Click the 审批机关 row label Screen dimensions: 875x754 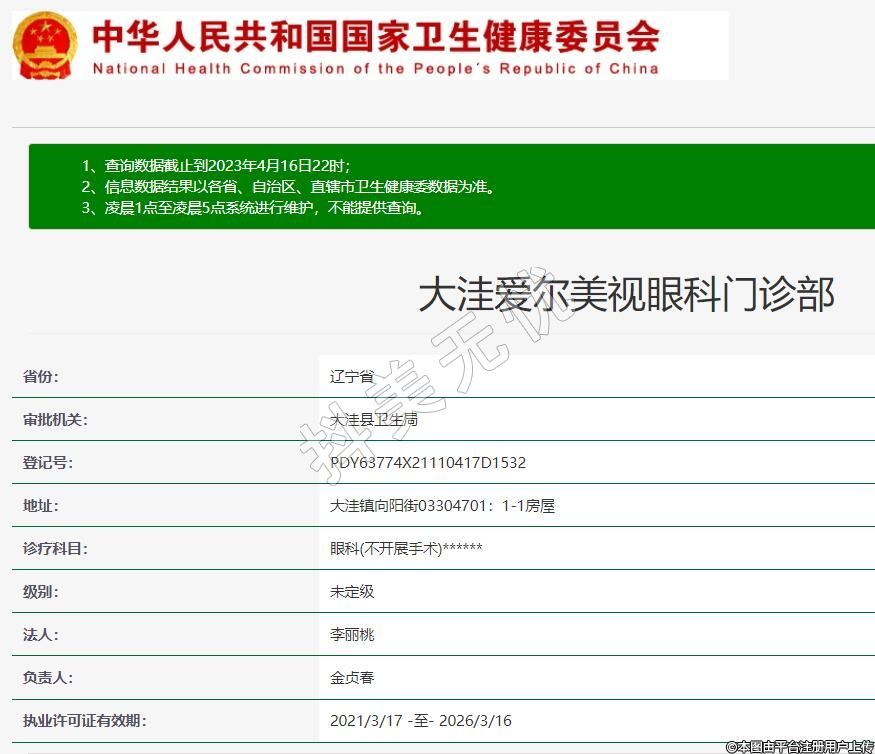(55, 420)
